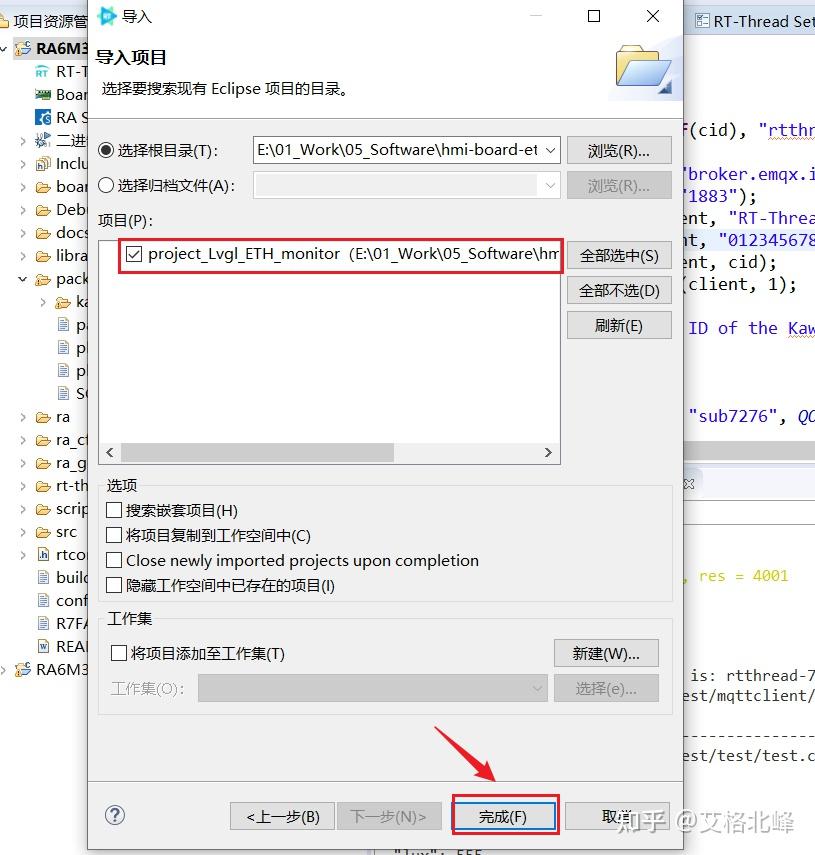Click right arrow of project list scrollbar
This screenshot has width=815, height=855.
point(548,452)
